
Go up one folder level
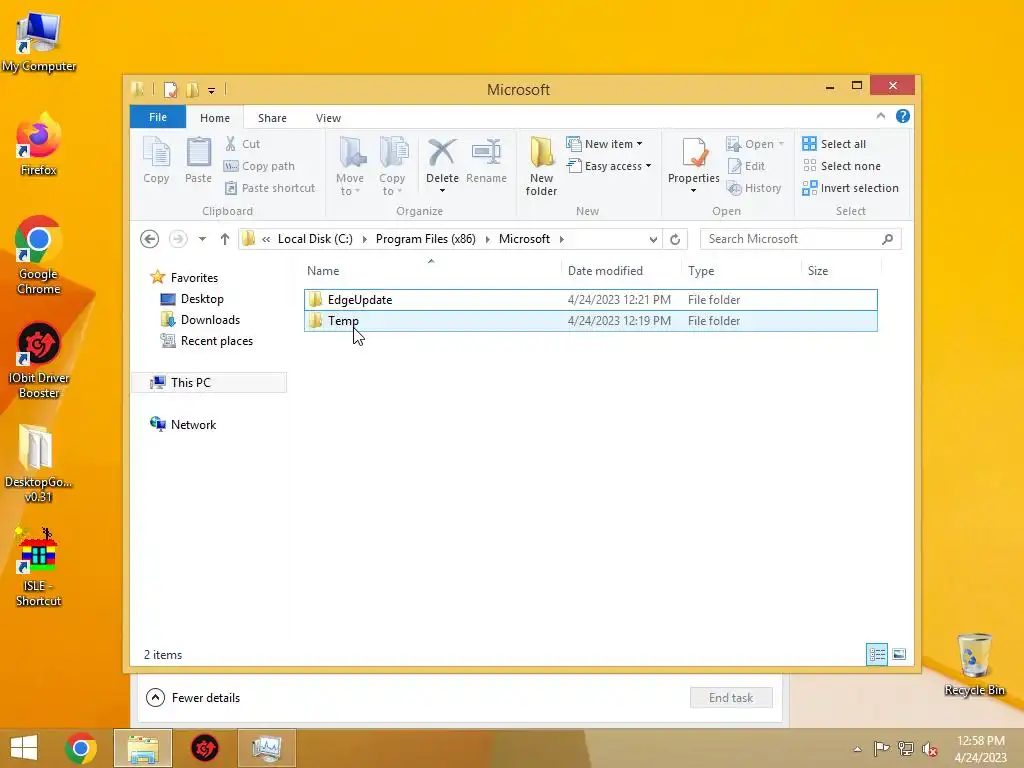point(225,239)
